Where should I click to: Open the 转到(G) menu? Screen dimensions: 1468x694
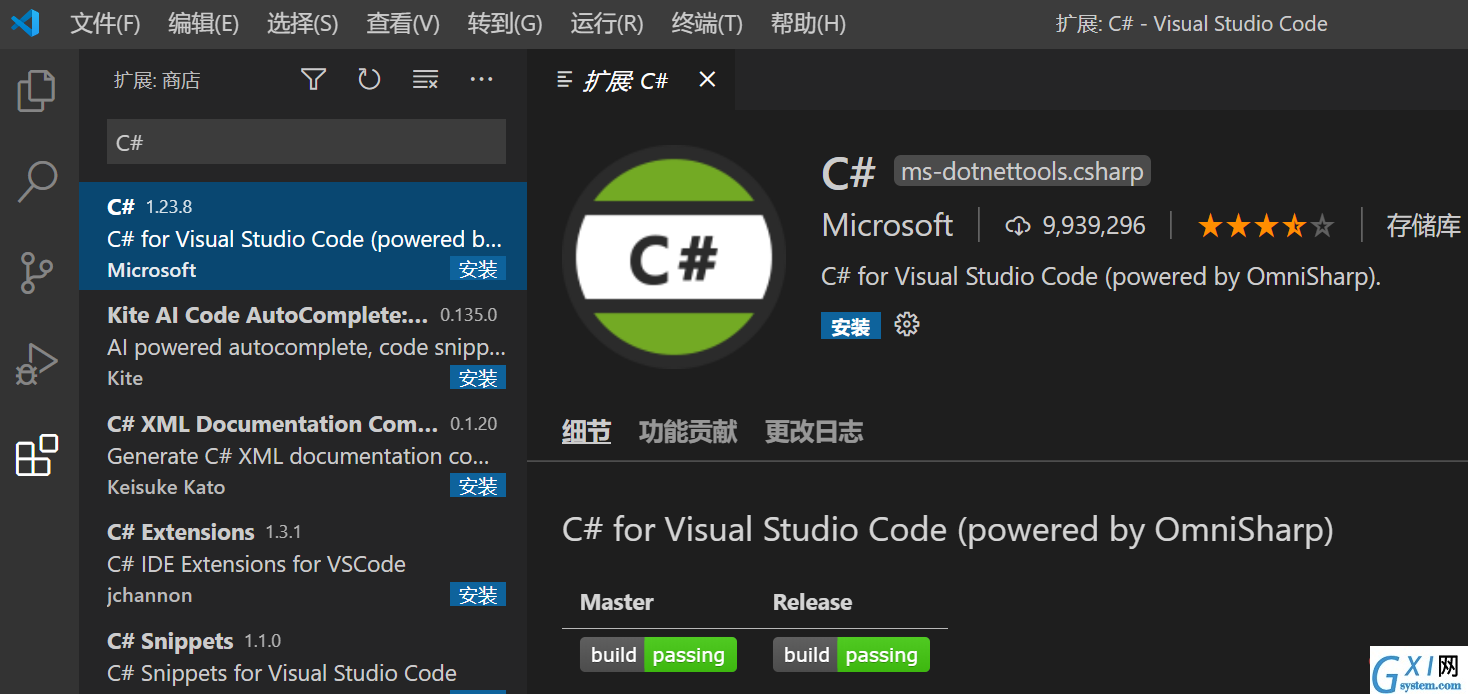[x=505, y=24]
